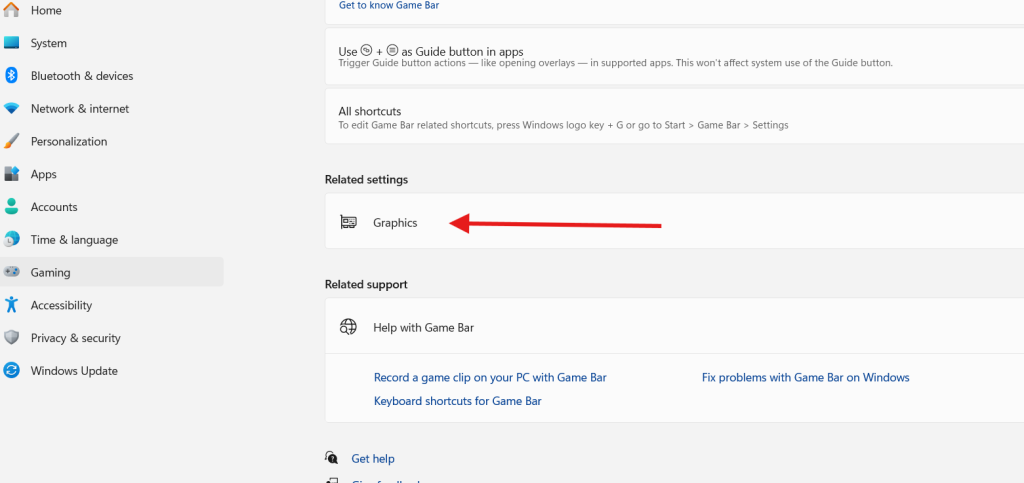1024x483 pixels.
Task: Click the Network wifi icon
Action: 12,109
